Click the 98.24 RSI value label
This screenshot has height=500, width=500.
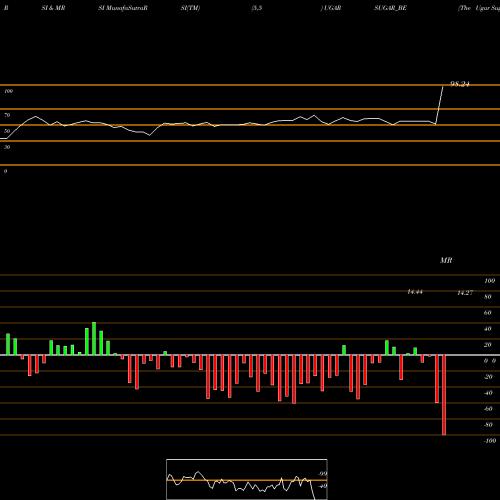pyautogui.click(x=460, y=84)
